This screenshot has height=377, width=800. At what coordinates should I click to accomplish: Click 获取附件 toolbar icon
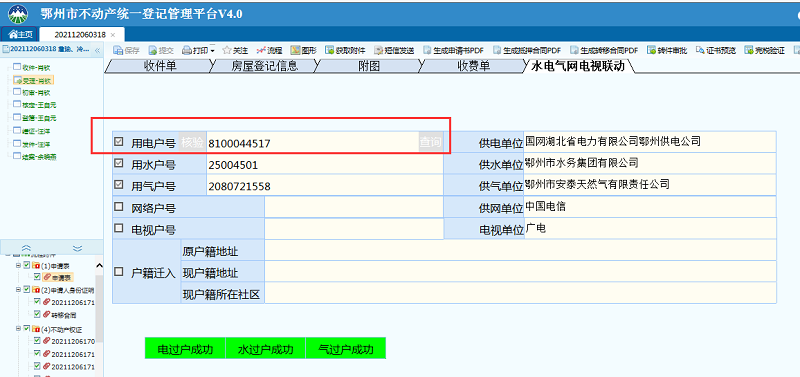(329, 51)
